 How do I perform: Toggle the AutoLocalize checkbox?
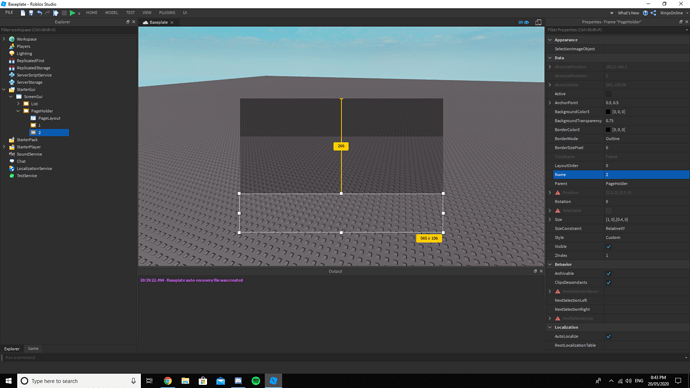pyautogui.click(x=609, y=337)
